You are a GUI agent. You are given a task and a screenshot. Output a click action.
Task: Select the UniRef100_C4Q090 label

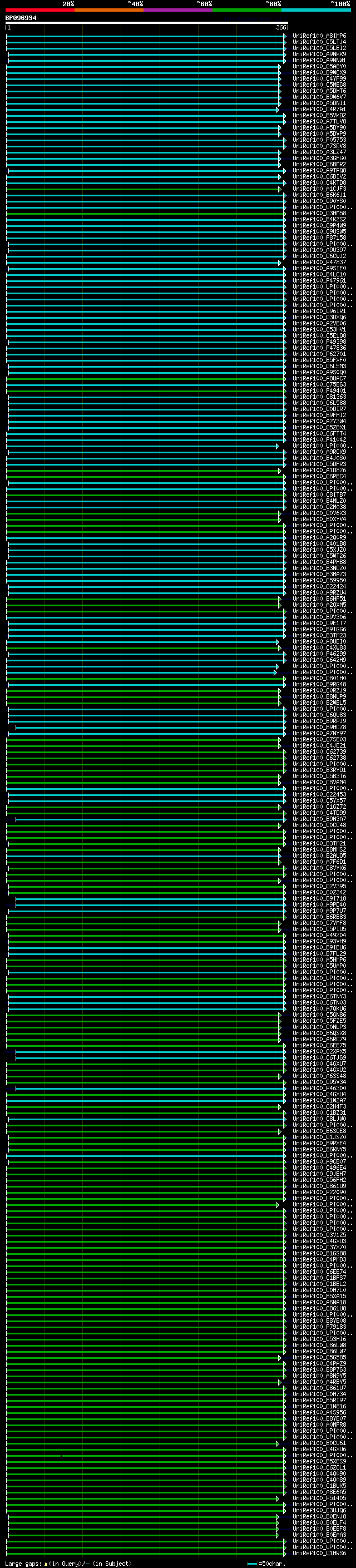319,1473
